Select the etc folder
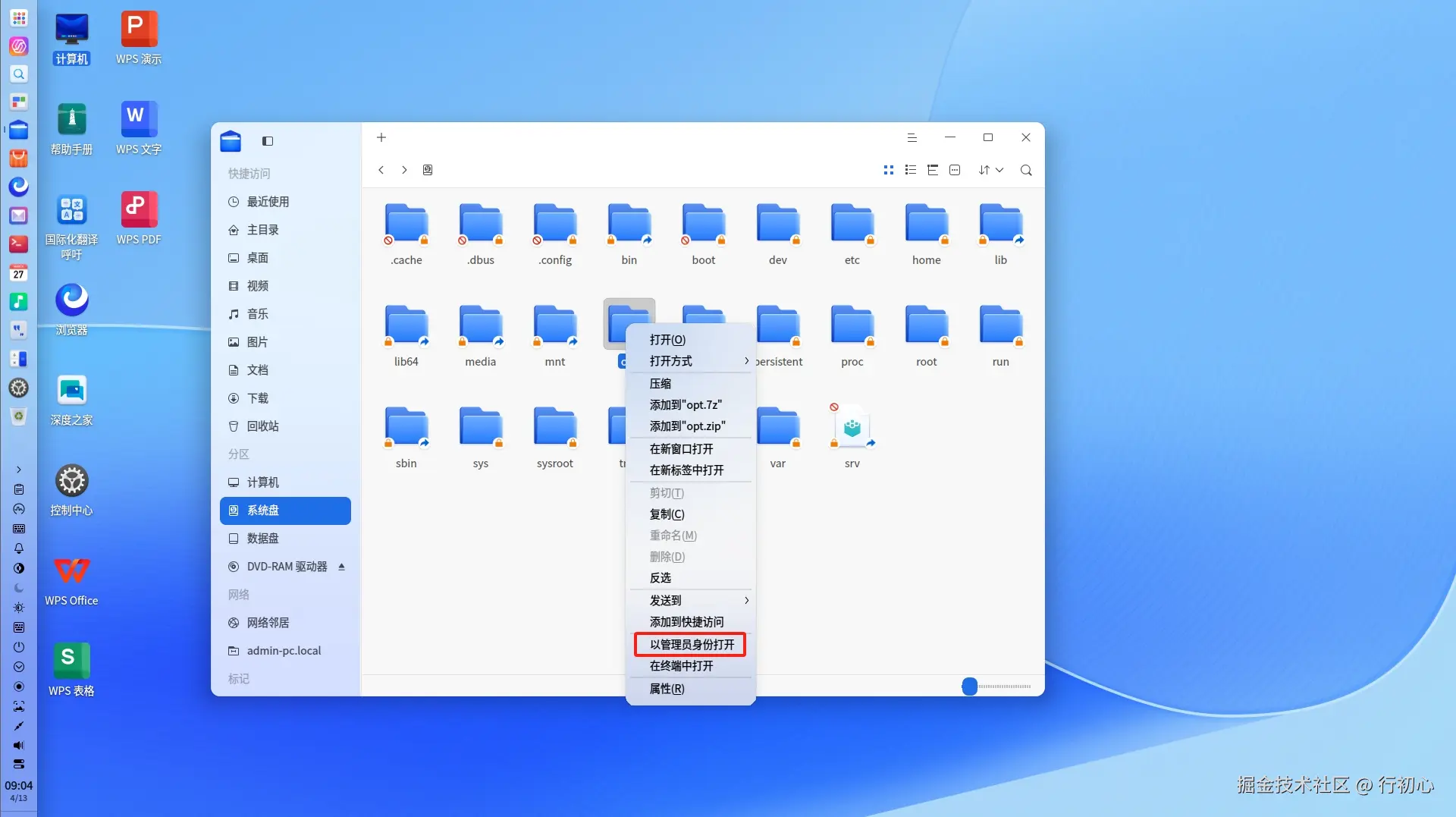The width and height of the screenshot is (1456, 817). tap(852, 226)
